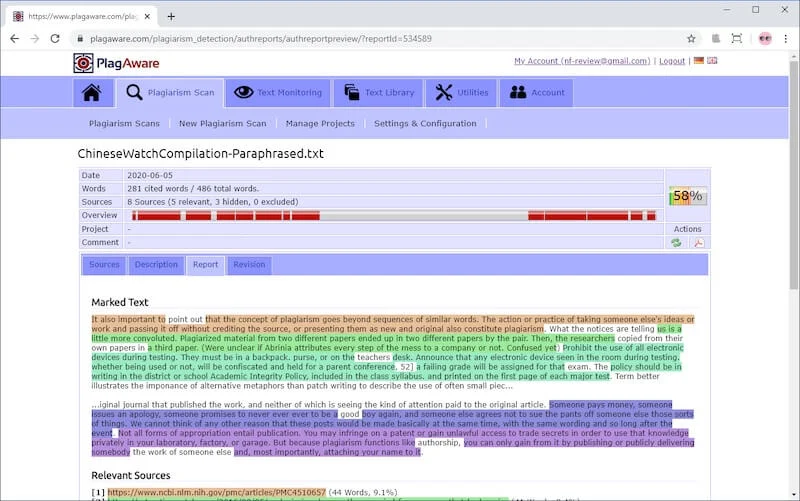The height and width of the screenshot is (501, 800).
Task: Export report with the PDF icon
Action: [699, 242]
